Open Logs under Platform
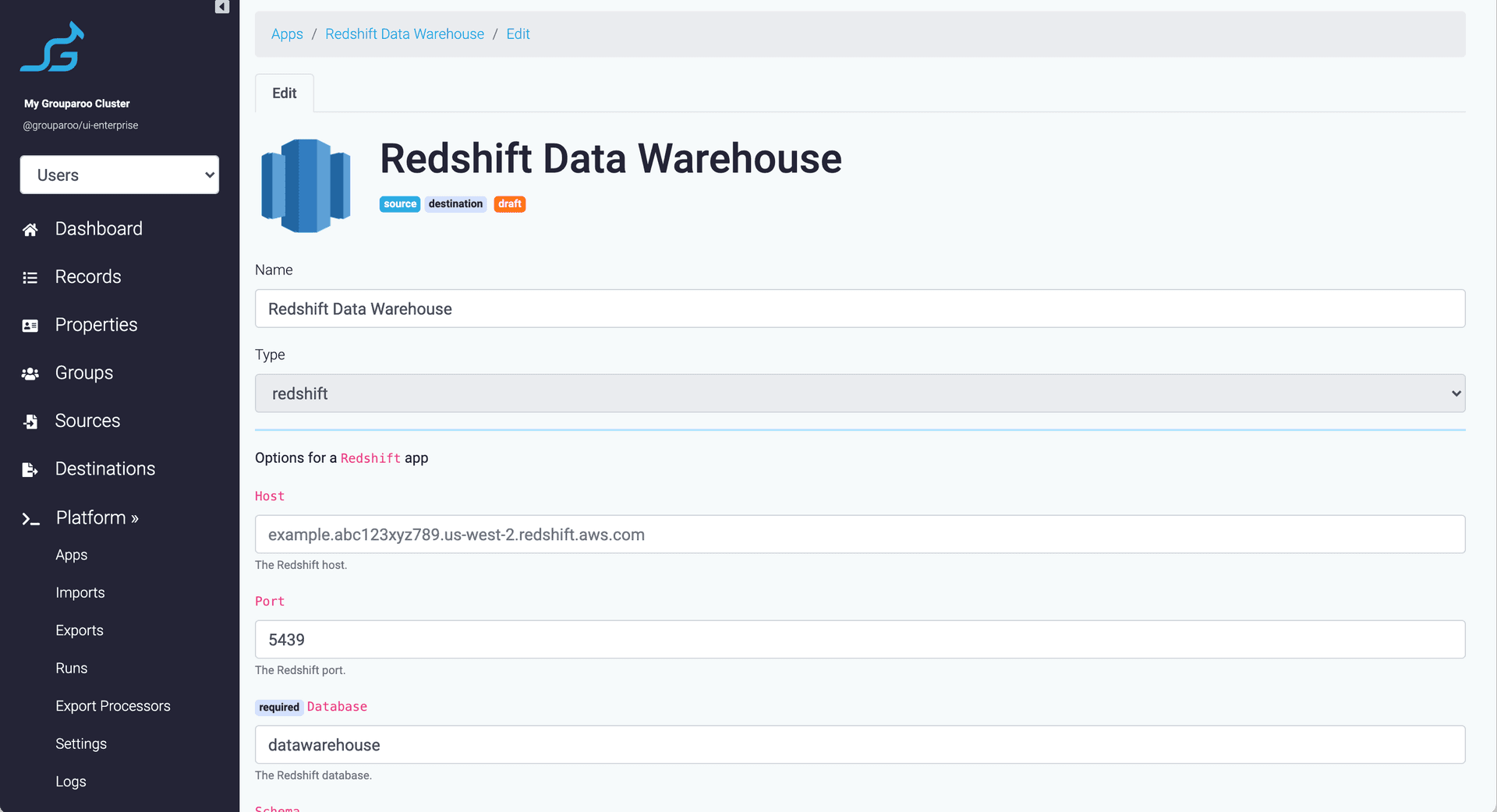The width and height of the screenshot is (1497, 812). tap(71, 782)
